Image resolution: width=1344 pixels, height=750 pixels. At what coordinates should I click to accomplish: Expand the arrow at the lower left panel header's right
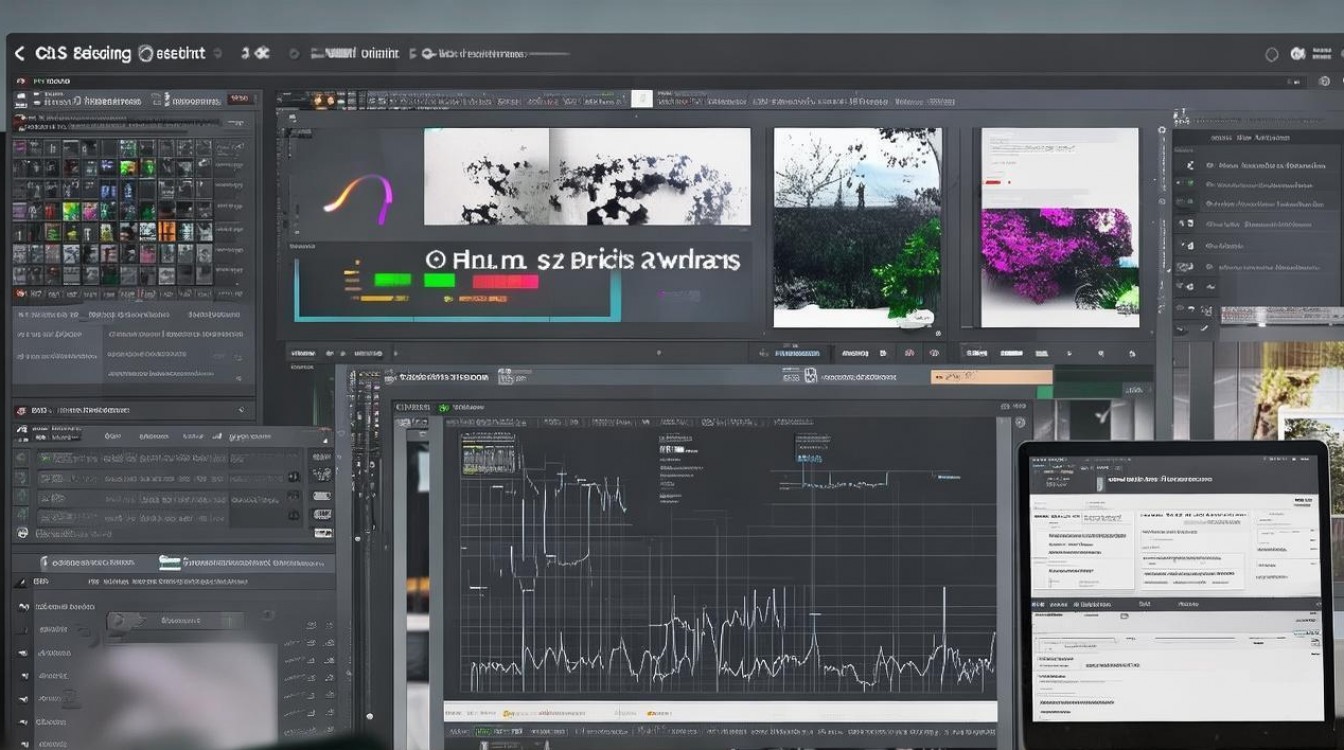[x=241, y=410]
